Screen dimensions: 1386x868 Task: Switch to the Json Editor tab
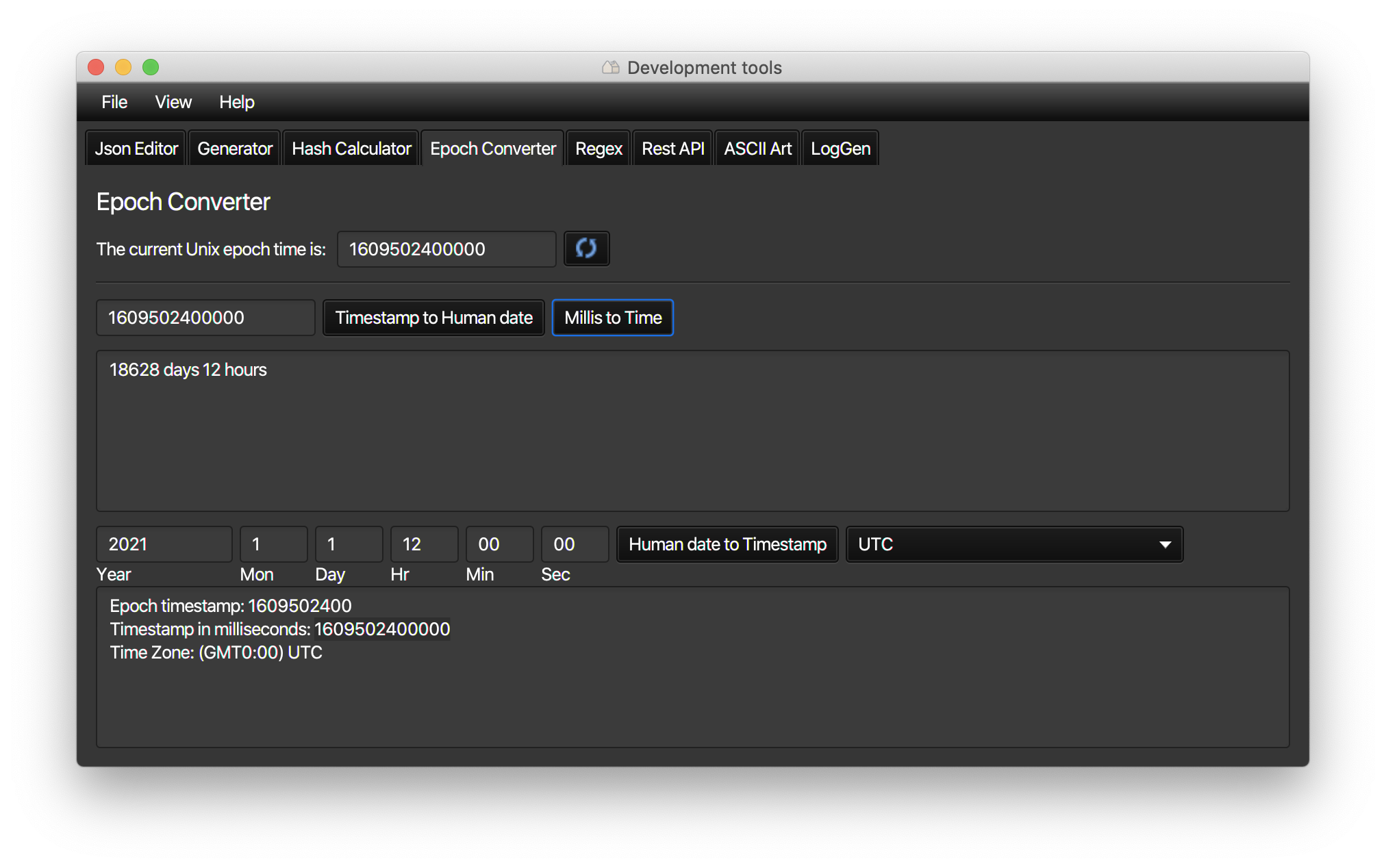pos(136,149)
